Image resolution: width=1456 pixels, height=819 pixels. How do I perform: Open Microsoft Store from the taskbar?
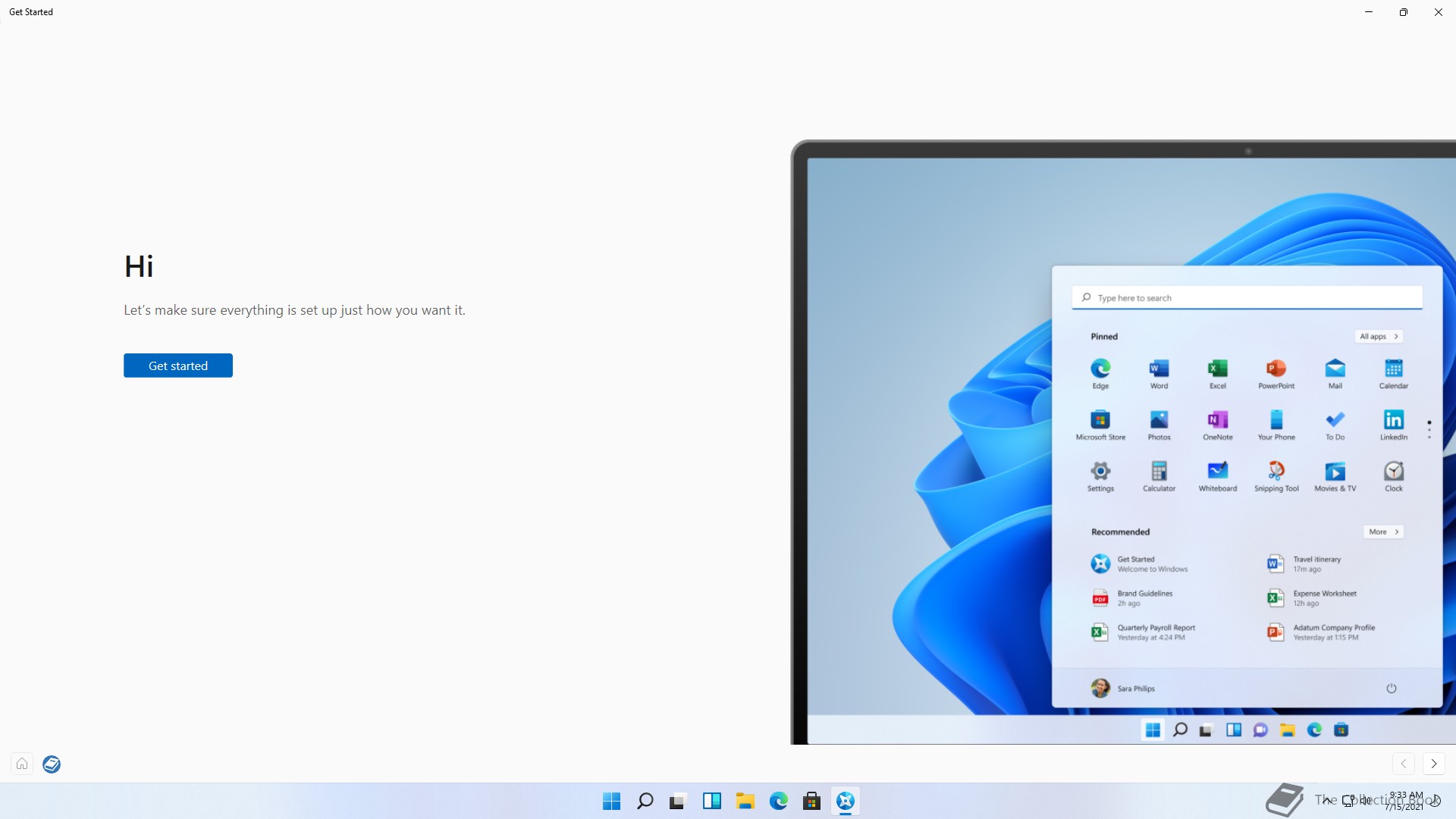point(811,801)
